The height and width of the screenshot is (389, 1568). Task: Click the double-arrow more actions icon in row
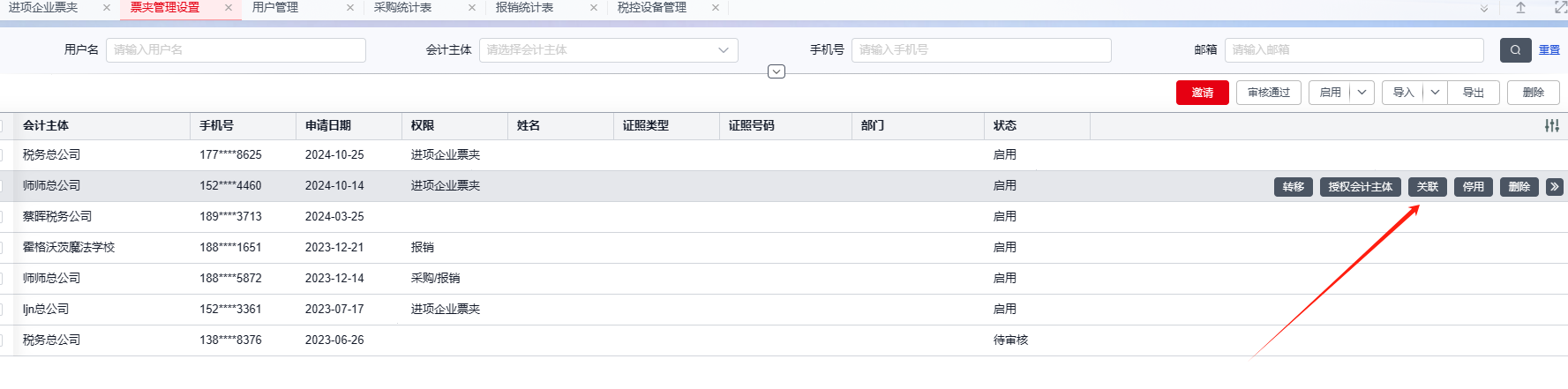click(1554, 187)
